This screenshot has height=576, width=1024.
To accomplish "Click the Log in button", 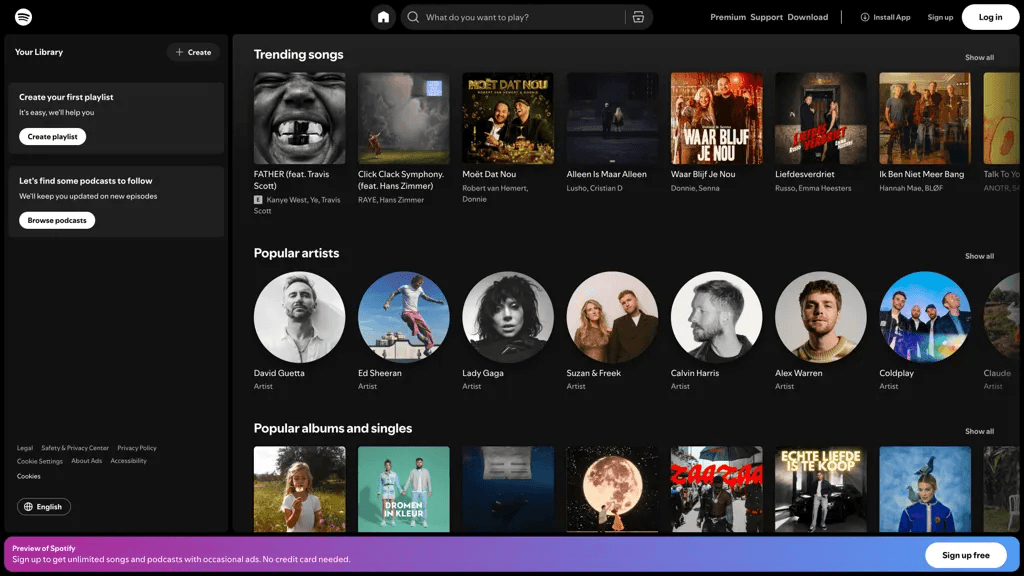I will [x=990, y=17].
